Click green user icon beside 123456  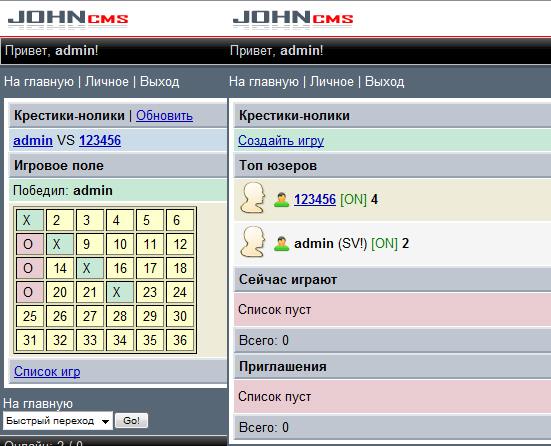click(281, 200)
